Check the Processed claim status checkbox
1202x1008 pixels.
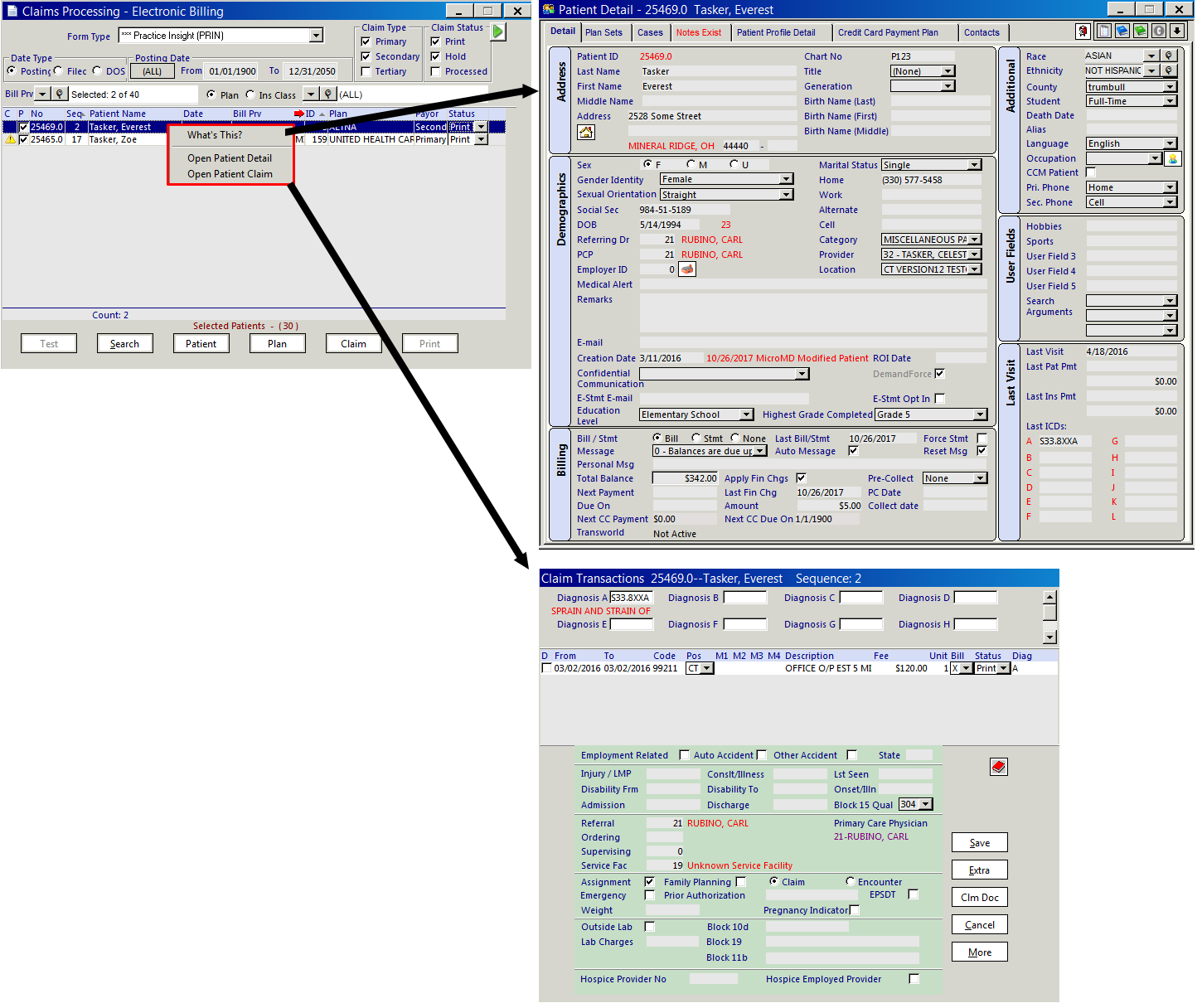coord(435,71)
